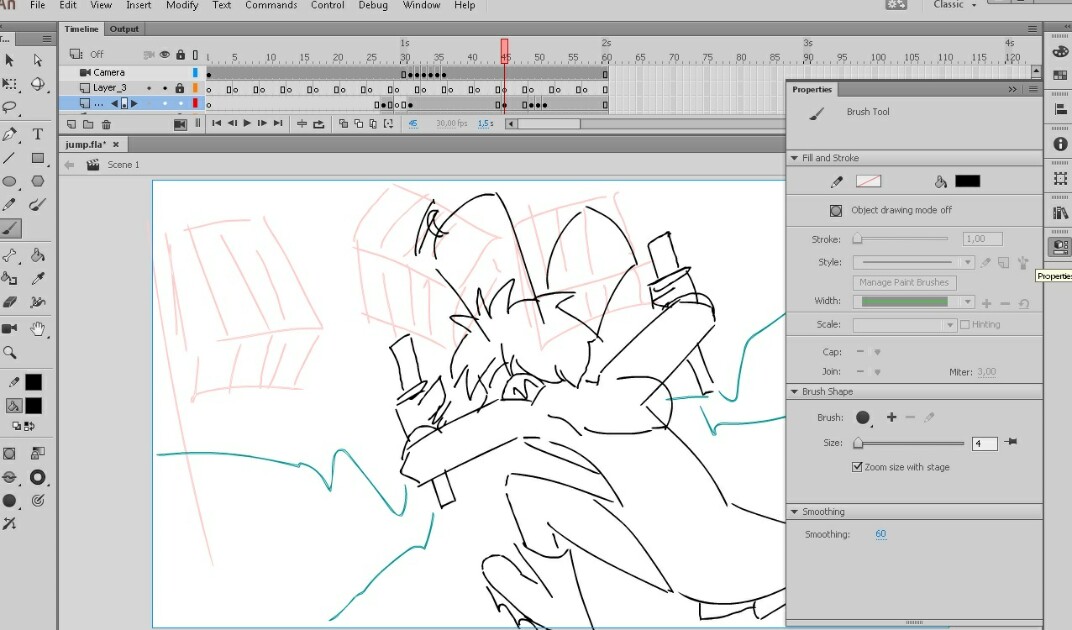
Task: Activate the Pen tool
Action: click(x=10, y=134)
